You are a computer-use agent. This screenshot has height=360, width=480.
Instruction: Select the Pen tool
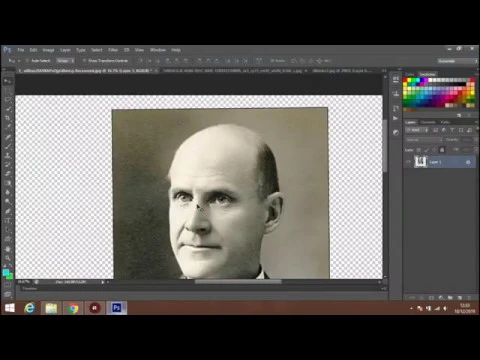coord(8,211)
